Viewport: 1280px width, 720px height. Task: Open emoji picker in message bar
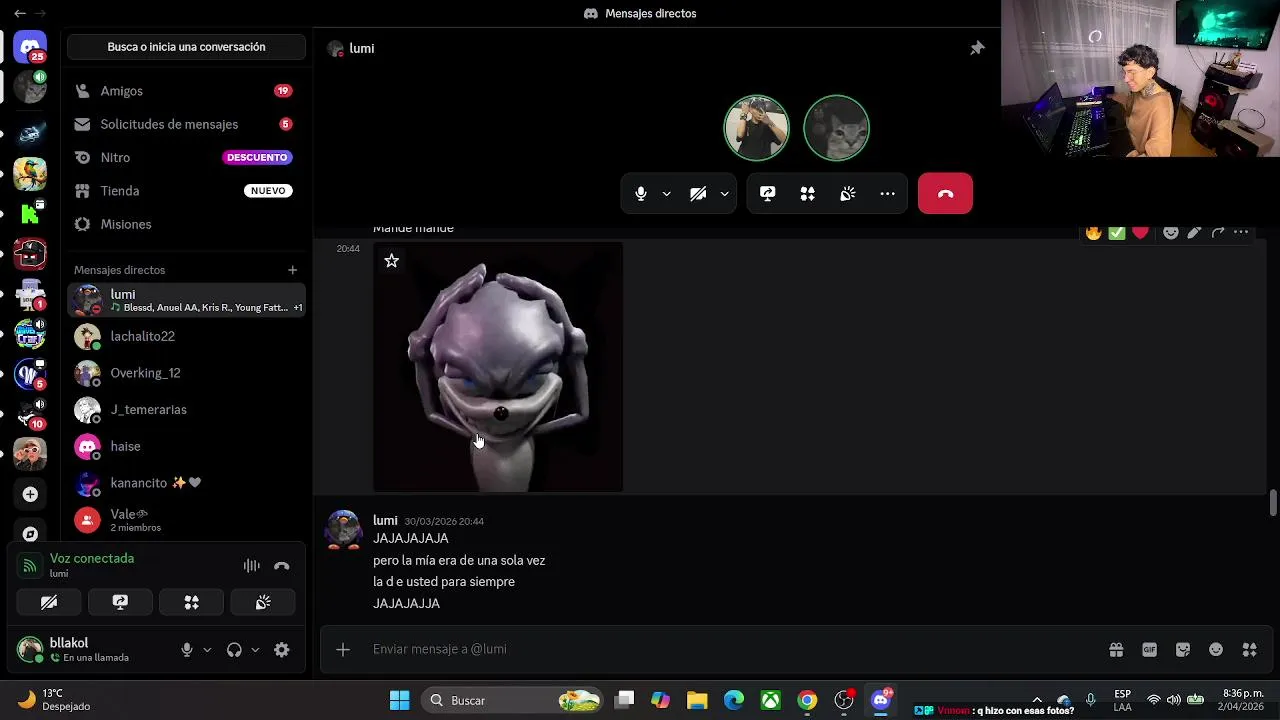(x=1216, y=650)
